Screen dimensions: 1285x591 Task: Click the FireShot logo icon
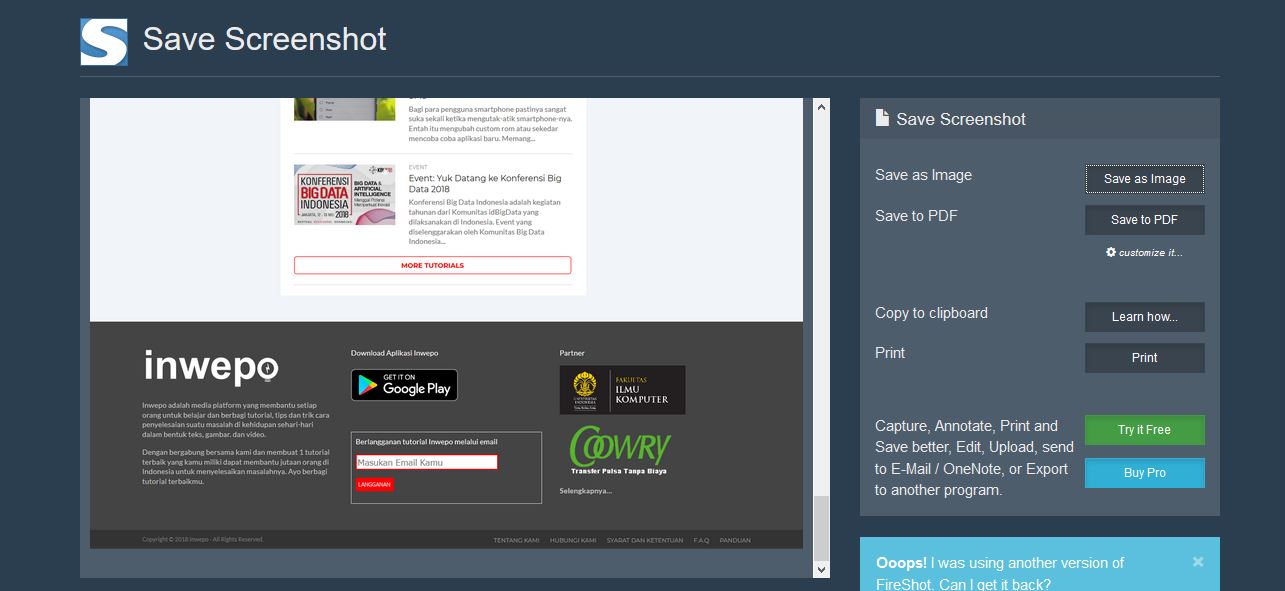pyautogui.click(x=104, y=42)
